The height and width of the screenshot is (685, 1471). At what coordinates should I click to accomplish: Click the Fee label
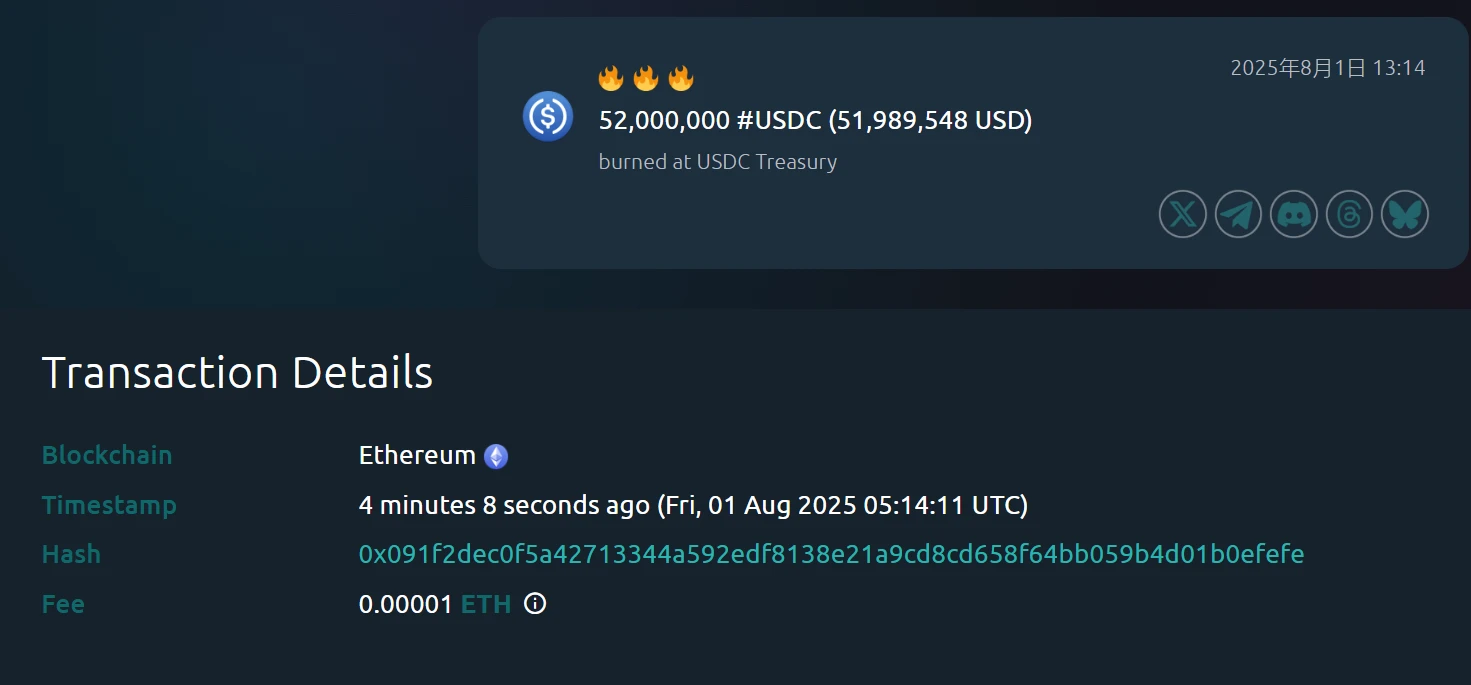[x=63, y=604]
